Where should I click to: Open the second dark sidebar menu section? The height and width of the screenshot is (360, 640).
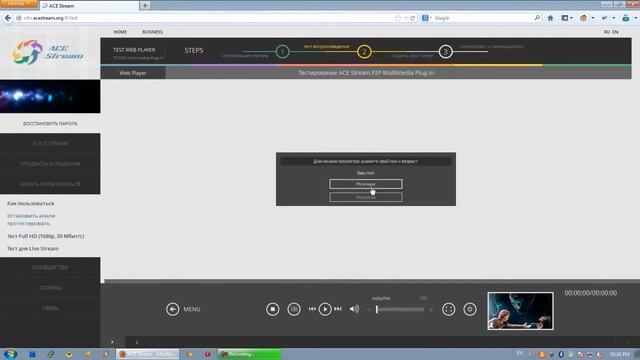(50, 164)
